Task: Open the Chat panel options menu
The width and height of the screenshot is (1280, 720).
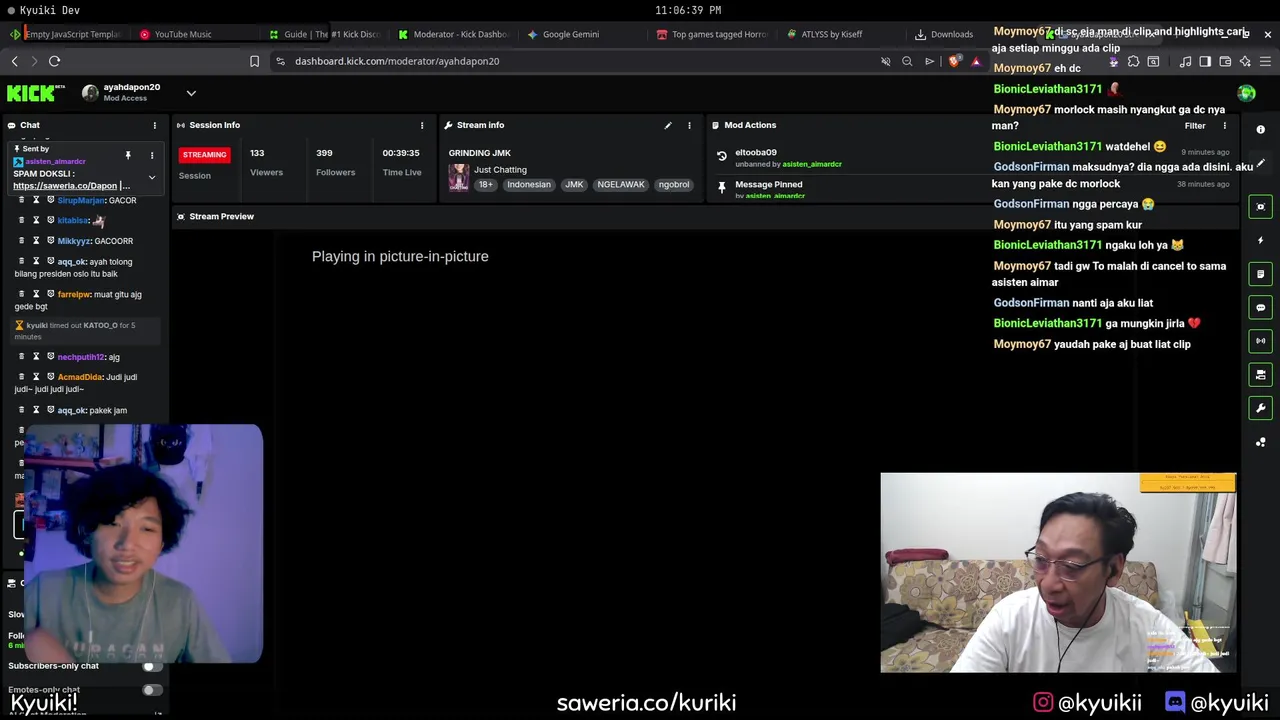Action: point(154,125)
